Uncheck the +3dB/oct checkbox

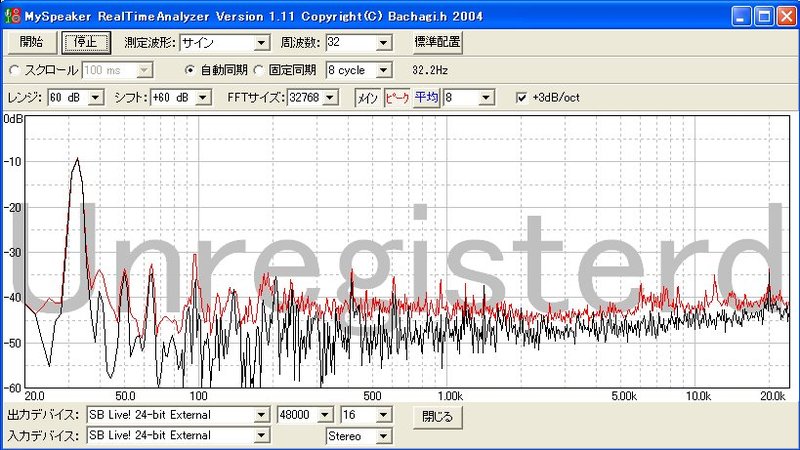(x=520, y=97)
